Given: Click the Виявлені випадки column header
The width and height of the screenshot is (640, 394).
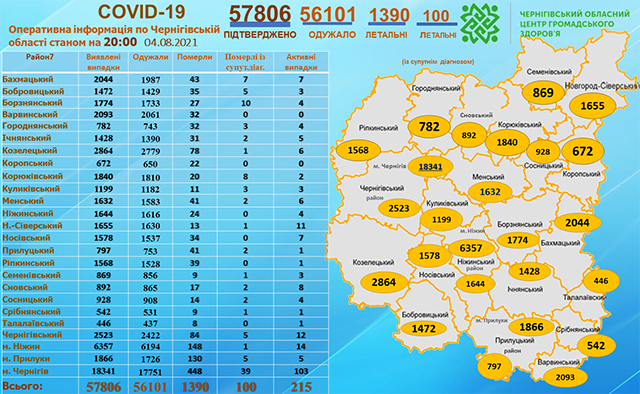Looking at the screenshot, I should (104, 62).
